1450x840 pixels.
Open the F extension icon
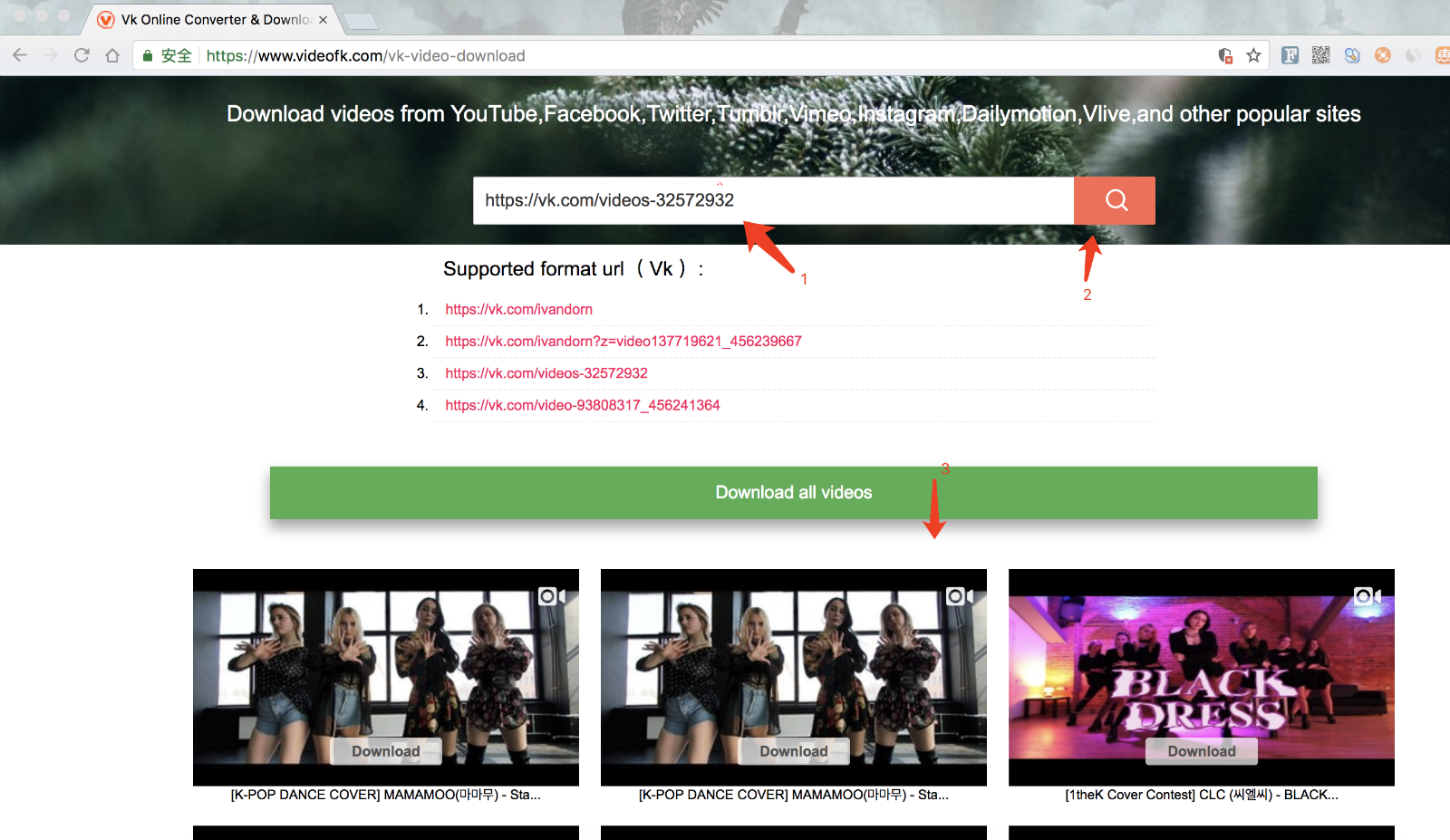pyautogui.click(x=1290, y=55)
